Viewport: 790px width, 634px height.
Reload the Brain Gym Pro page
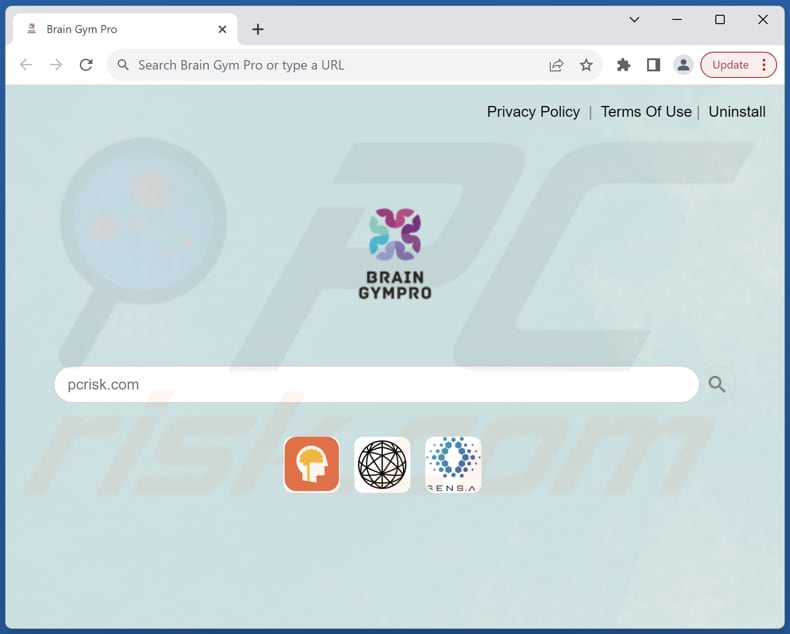(86, 65)
